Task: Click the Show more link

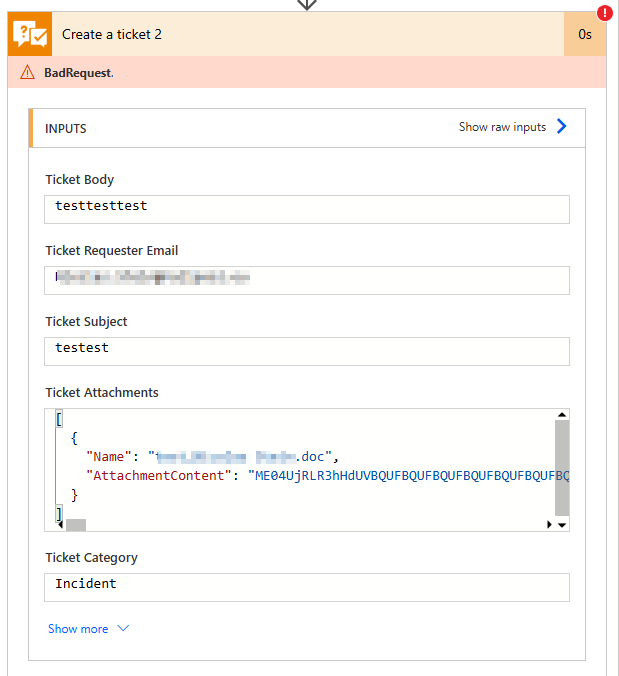Action: coord(77,629)
